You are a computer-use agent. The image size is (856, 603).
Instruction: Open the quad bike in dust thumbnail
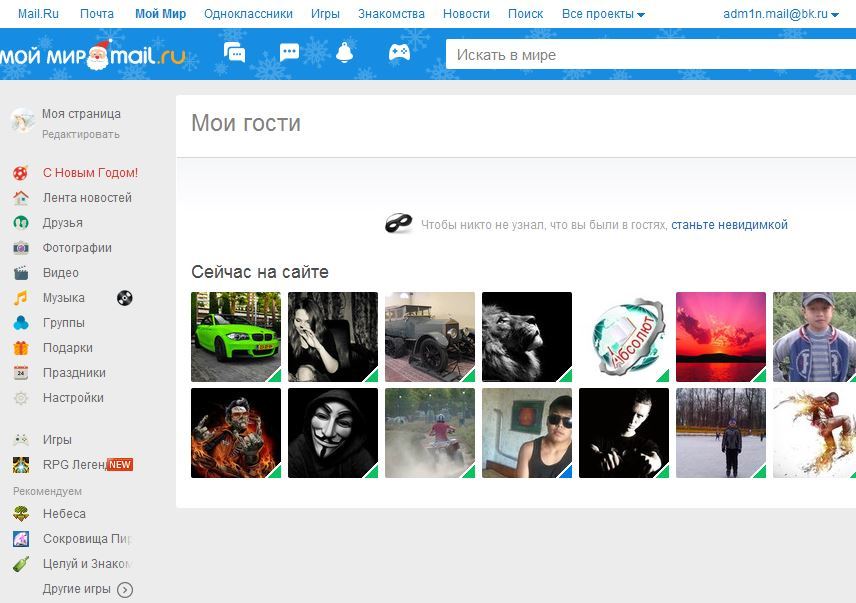(430, 433)
